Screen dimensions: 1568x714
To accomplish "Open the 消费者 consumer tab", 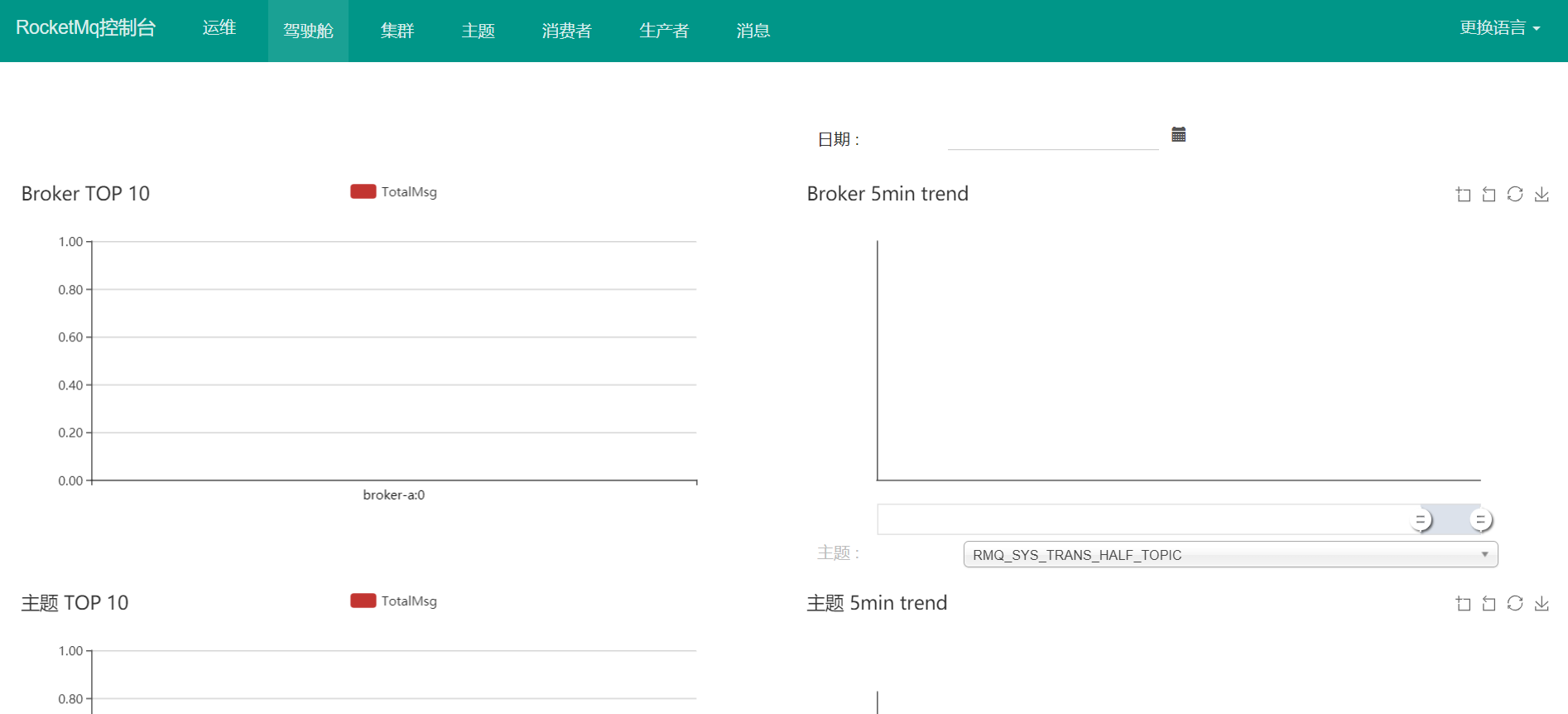I will [567, 31].
